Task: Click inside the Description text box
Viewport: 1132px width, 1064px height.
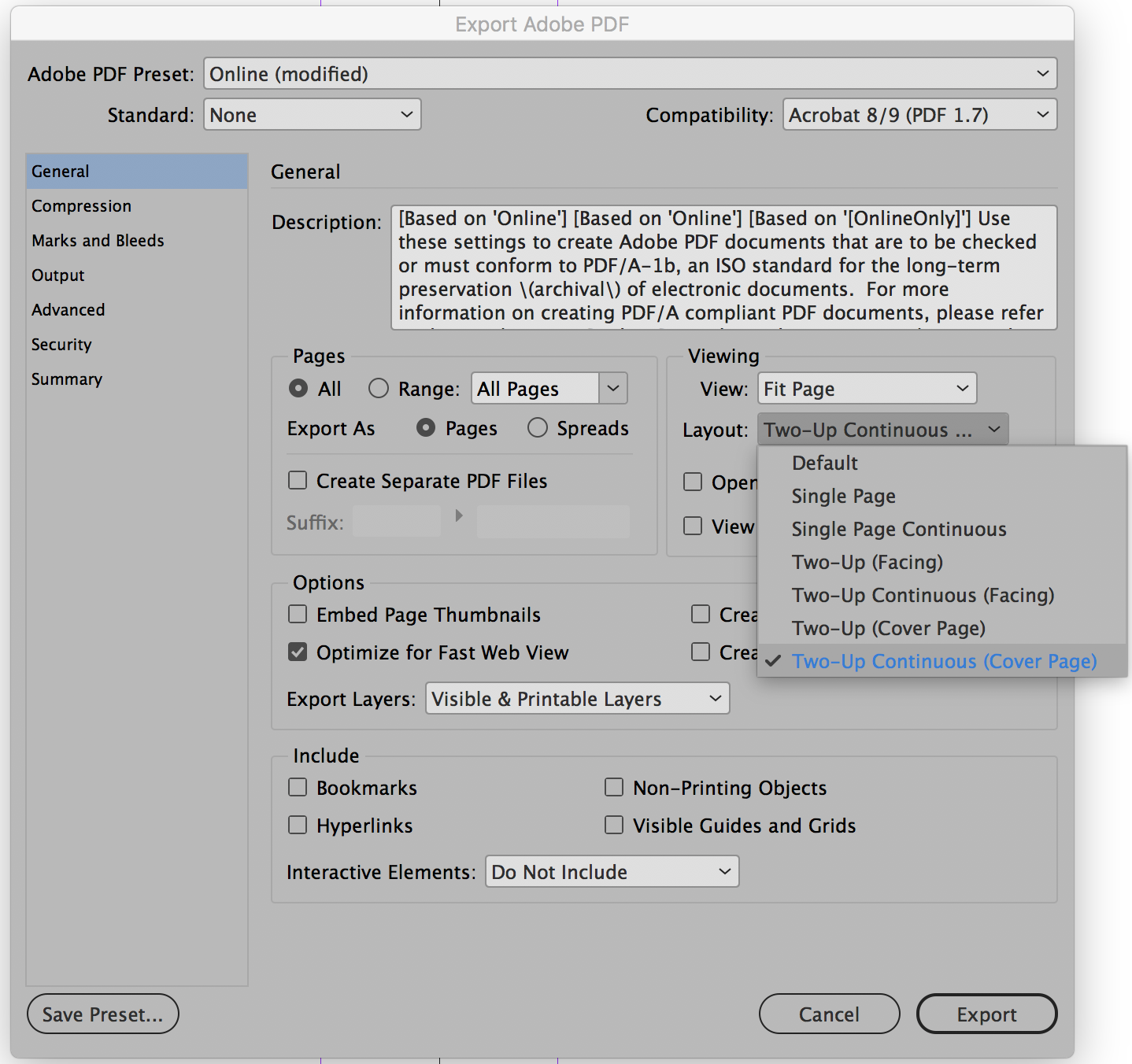Action: tap(724, 268)
